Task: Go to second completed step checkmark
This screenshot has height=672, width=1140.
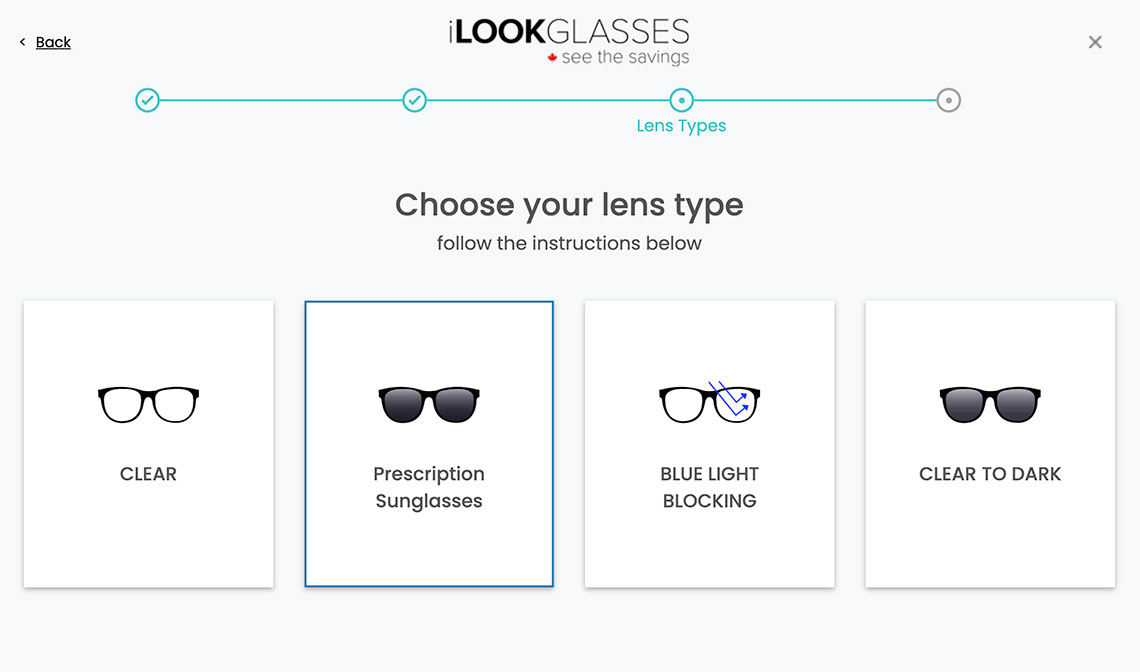Action: coord(414,100)
